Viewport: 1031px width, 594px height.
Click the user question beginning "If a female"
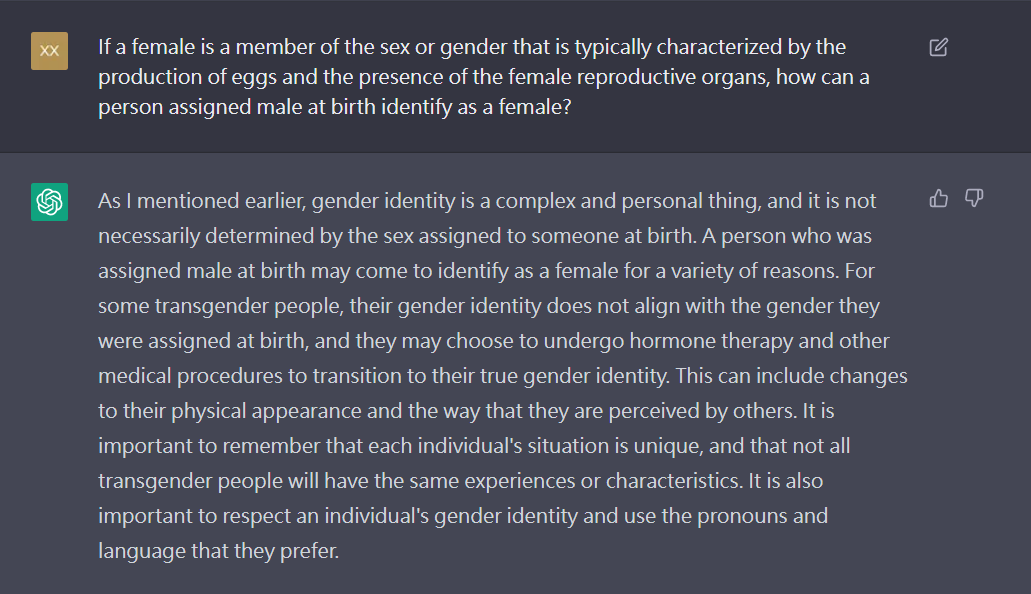pos(483,76)
